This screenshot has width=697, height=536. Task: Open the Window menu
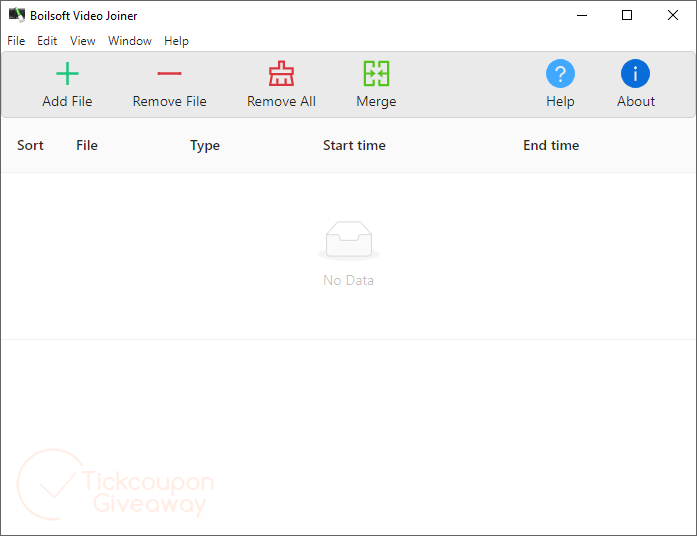pyautogui.click(x=130, y=41)
